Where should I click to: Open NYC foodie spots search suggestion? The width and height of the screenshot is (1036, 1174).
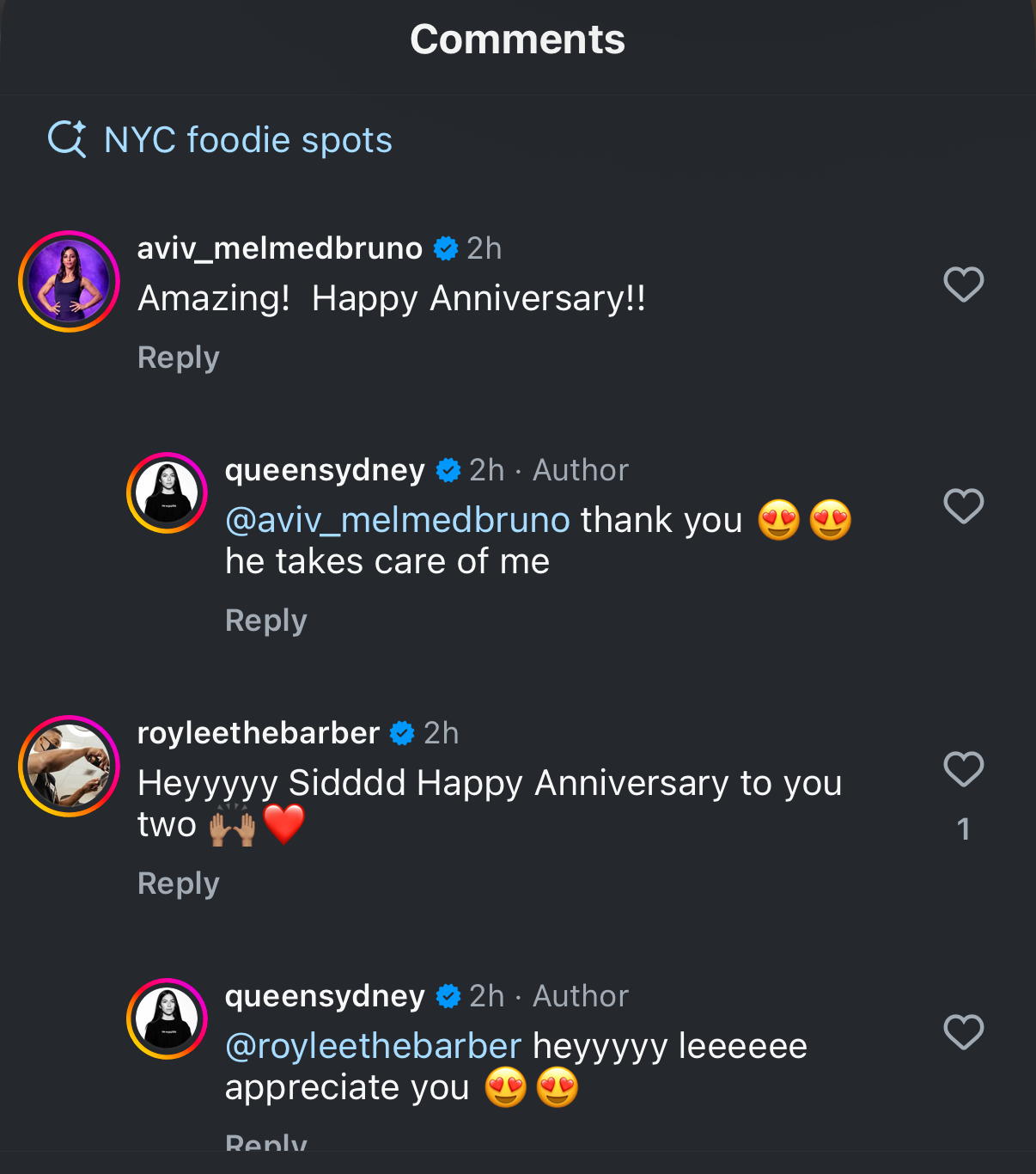pyautogui.click(x=247, y=140)
